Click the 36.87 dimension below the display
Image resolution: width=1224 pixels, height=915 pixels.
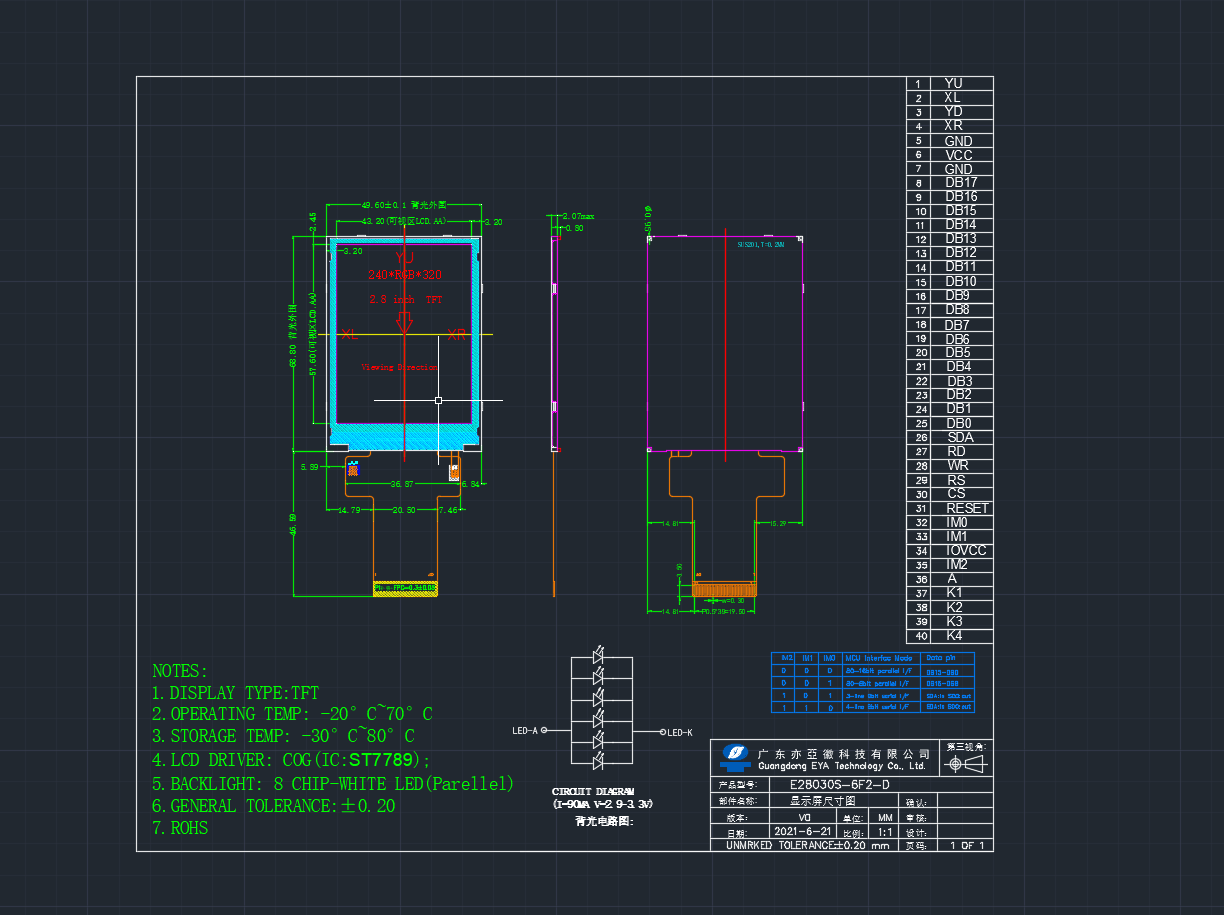[x=402, y=484]
